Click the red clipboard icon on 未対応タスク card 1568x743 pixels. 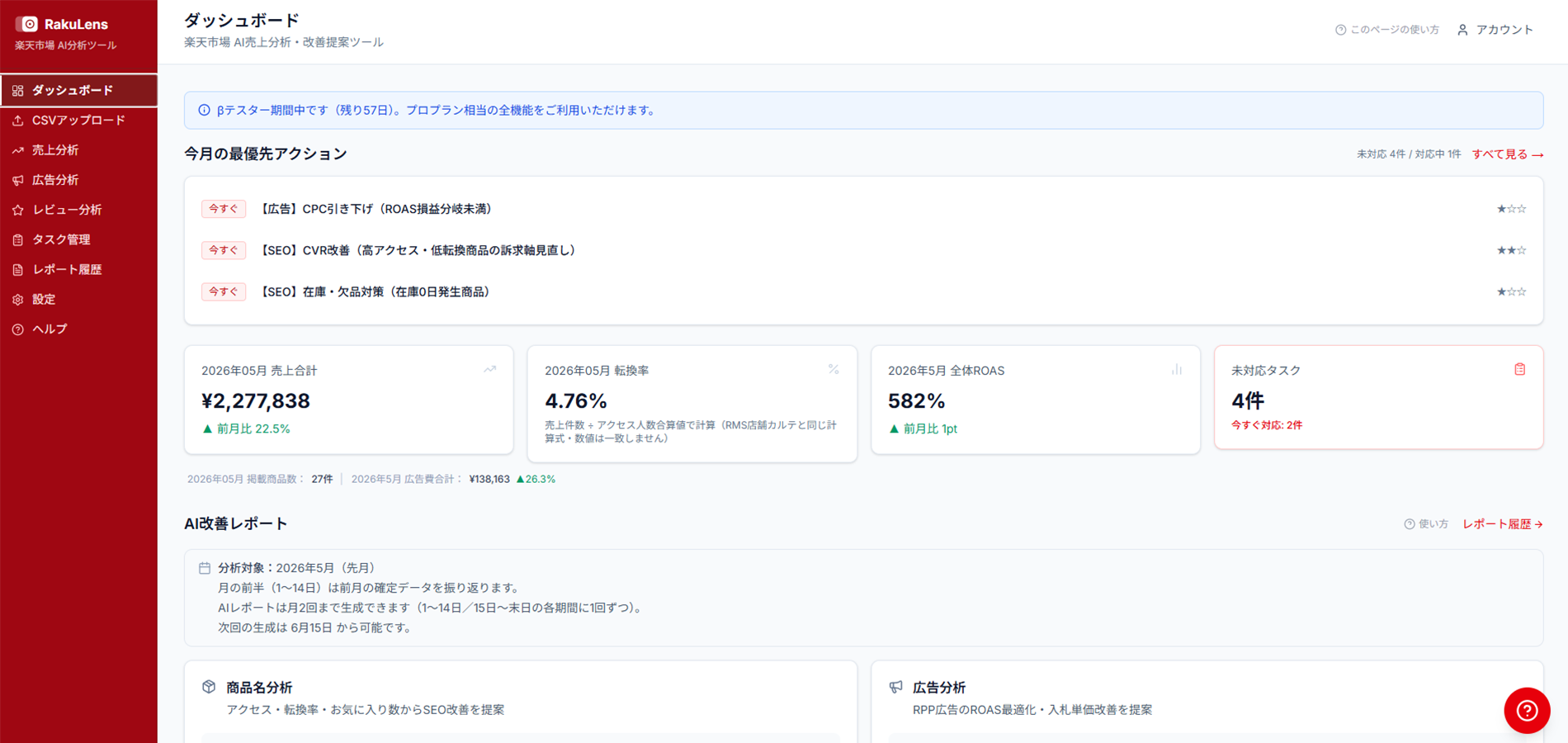tap(1520, 369)
